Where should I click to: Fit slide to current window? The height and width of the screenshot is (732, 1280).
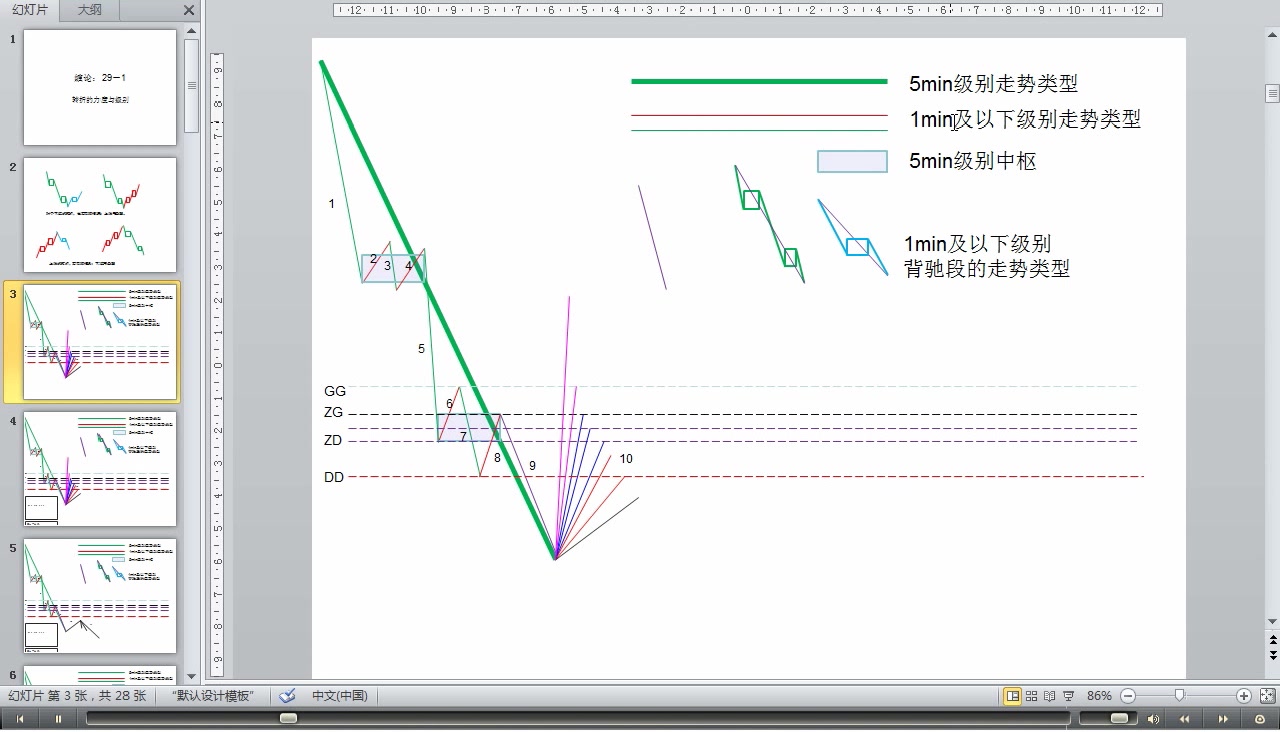tap(1267, 696)
